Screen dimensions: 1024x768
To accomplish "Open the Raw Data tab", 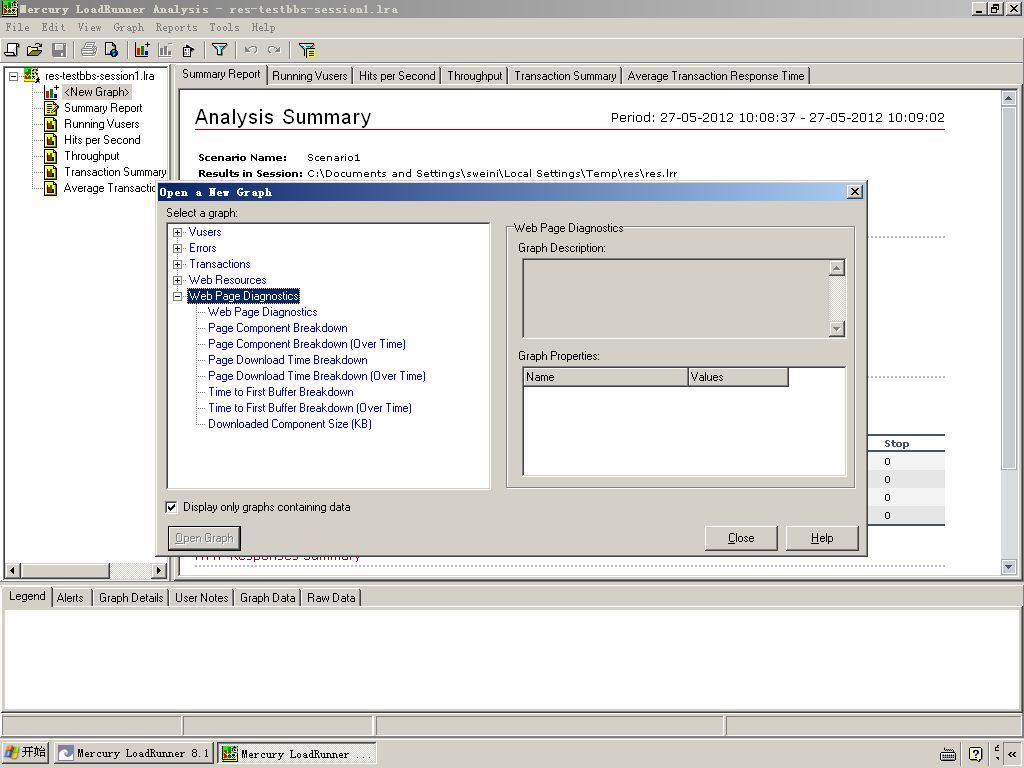I will click(x=331, y=598).
